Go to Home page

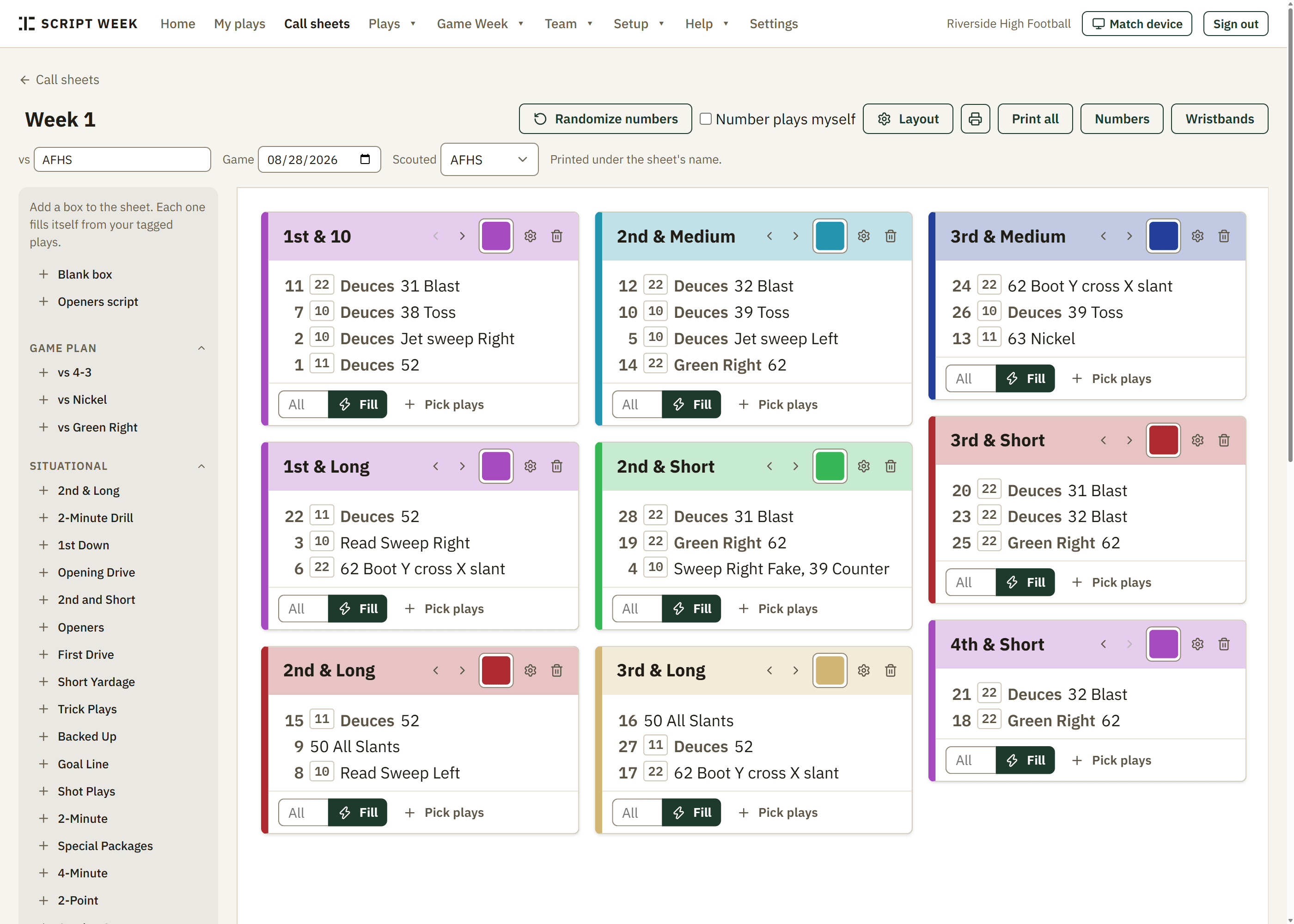177,24
